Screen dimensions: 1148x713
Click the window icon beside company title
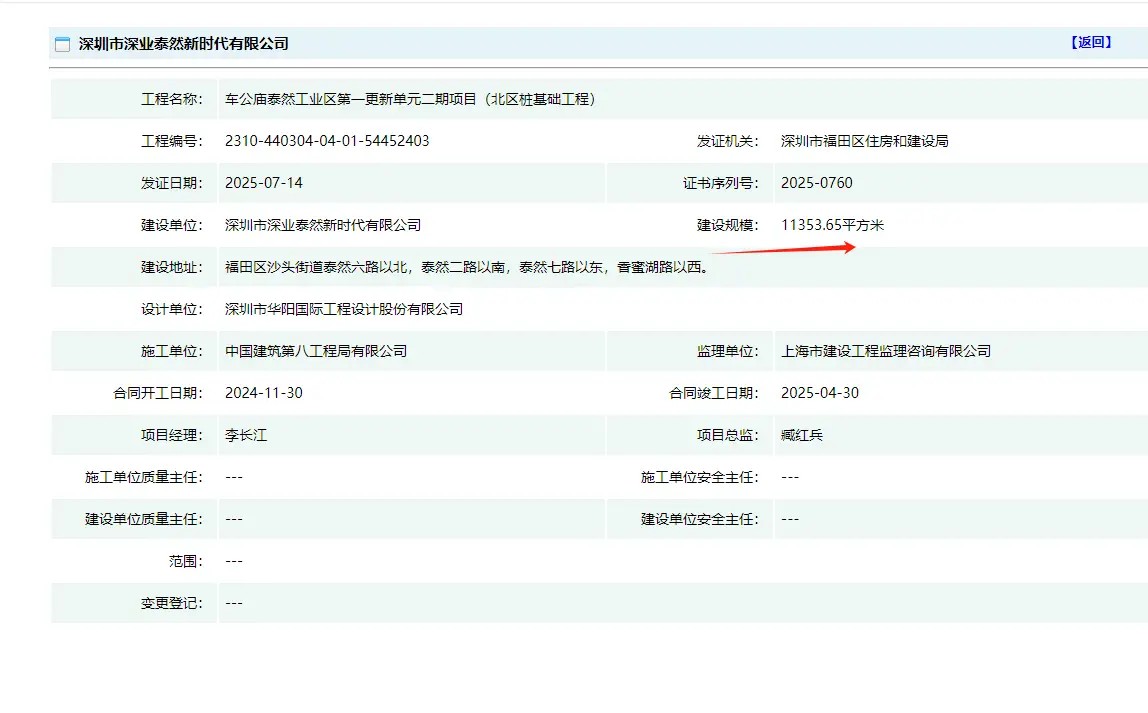[x=62, y=44]
